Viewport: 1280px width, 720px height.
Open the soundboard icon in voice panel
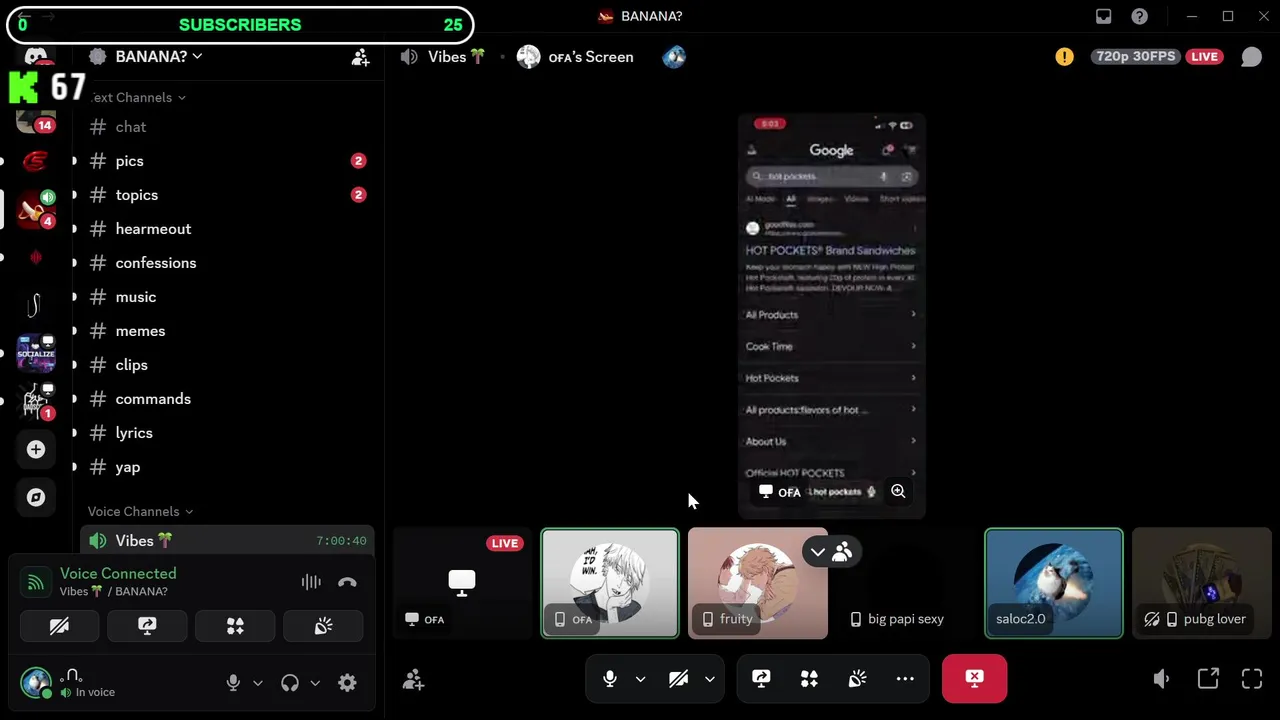point(323,626)
